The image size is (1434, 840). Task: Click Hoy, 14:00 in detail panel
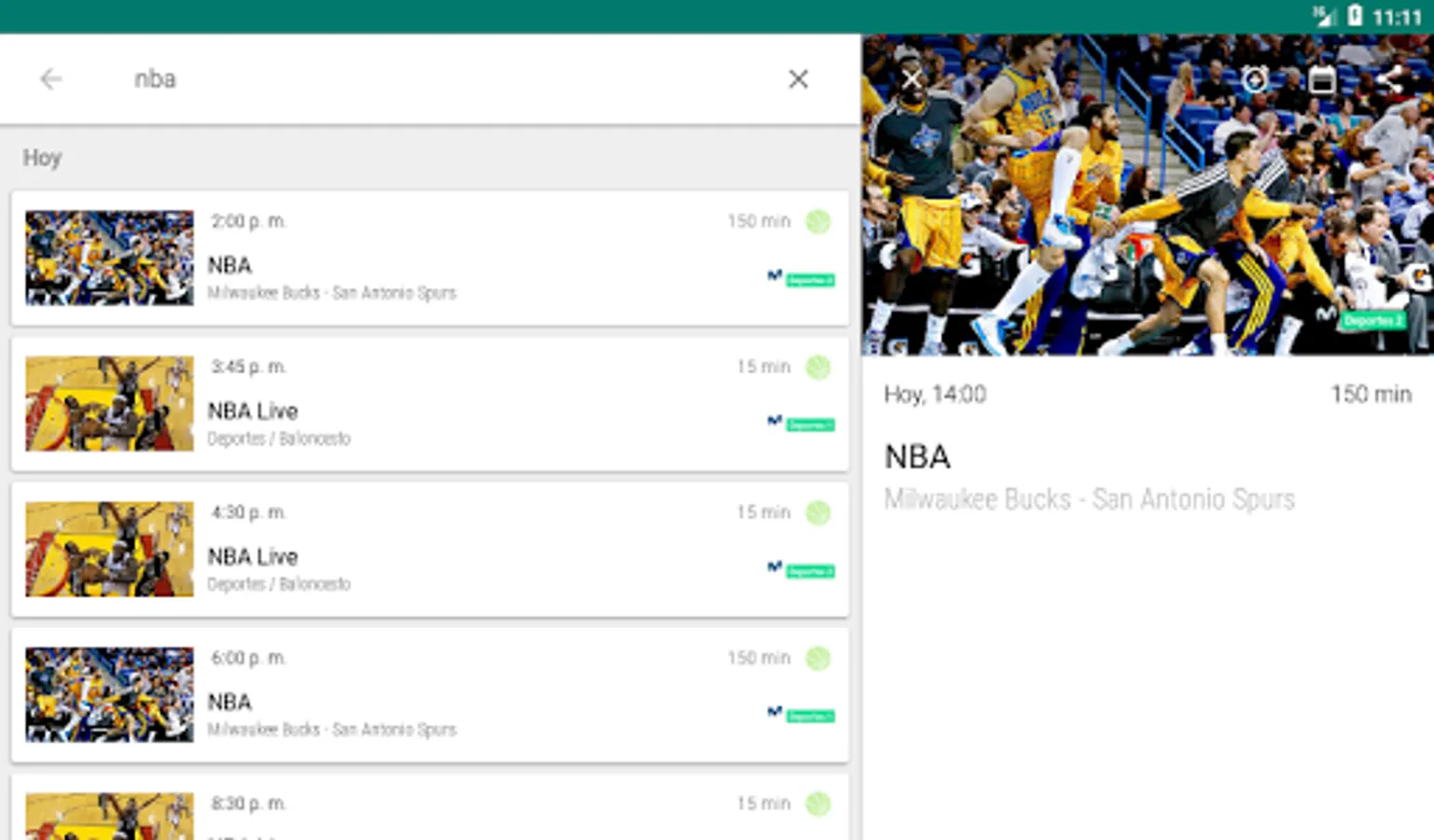coord(935,395)
